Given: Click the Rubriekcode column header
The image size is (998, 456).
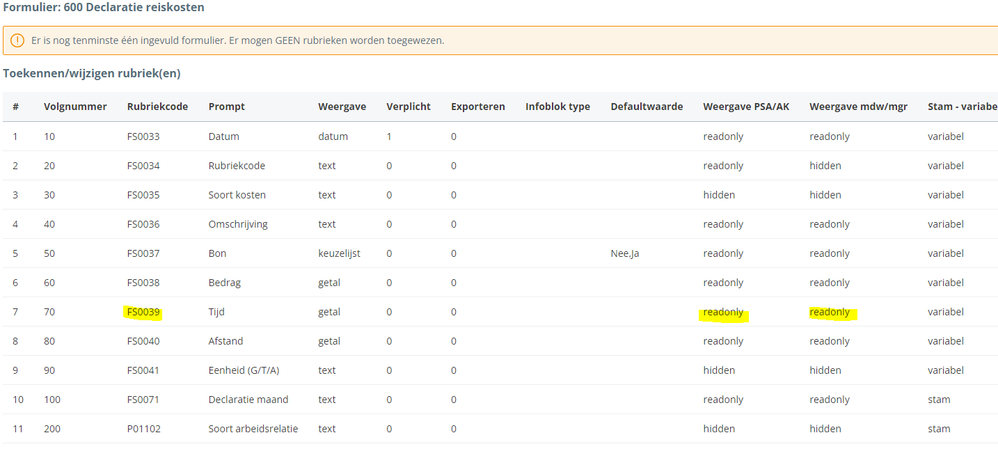Looking at the screenshot, I should (157, 106).
